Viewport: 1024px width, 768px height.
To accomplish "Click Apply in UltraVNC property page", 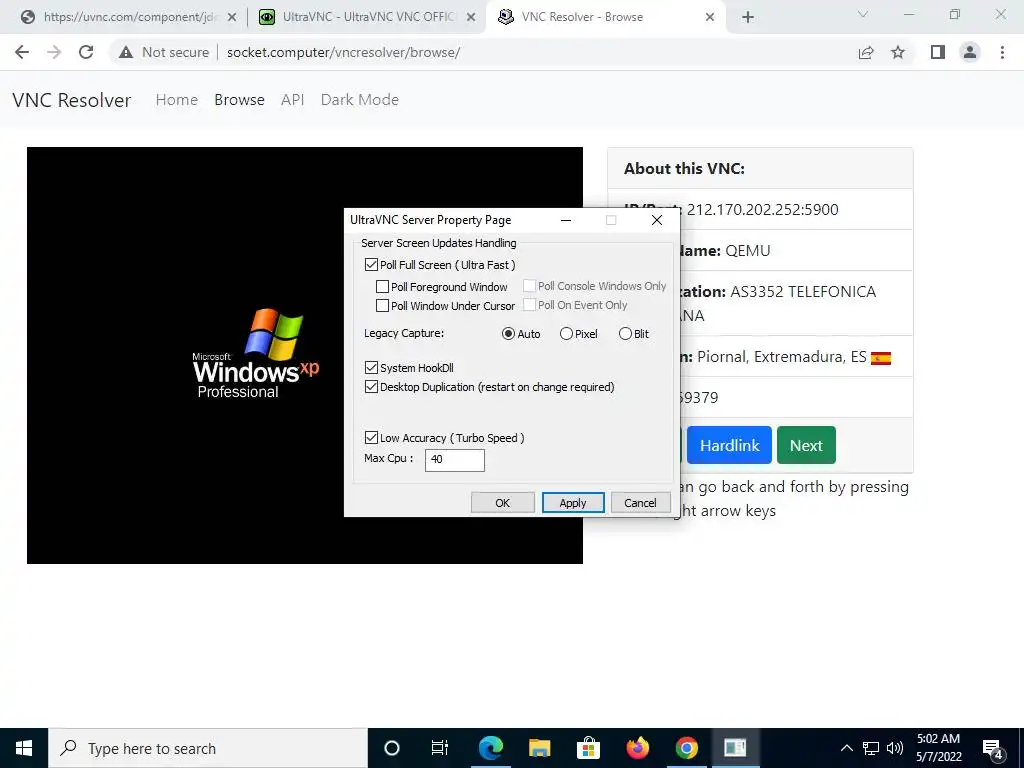I will (573, 503).
